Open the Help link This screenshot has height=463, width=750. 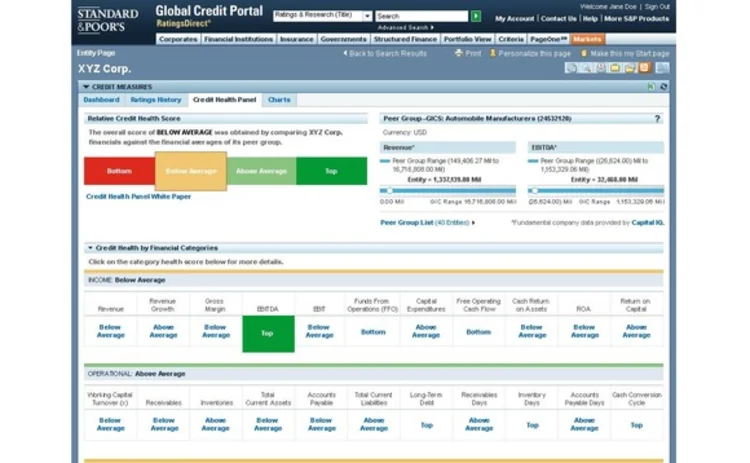[x=590, y=19]
